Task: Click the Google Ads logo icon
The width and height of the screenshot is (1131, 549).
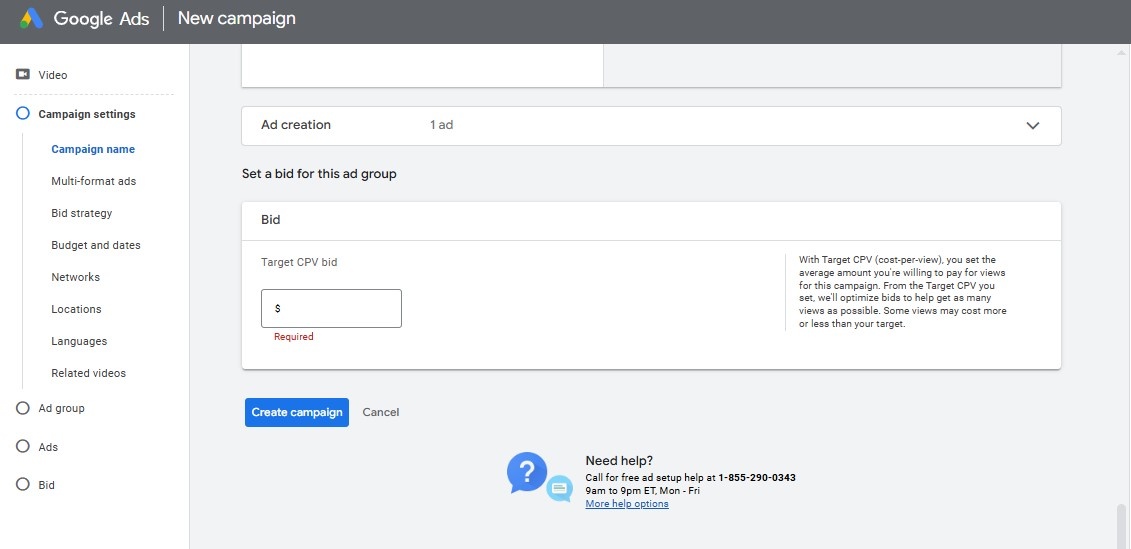Action: click(x=31, y=19)
